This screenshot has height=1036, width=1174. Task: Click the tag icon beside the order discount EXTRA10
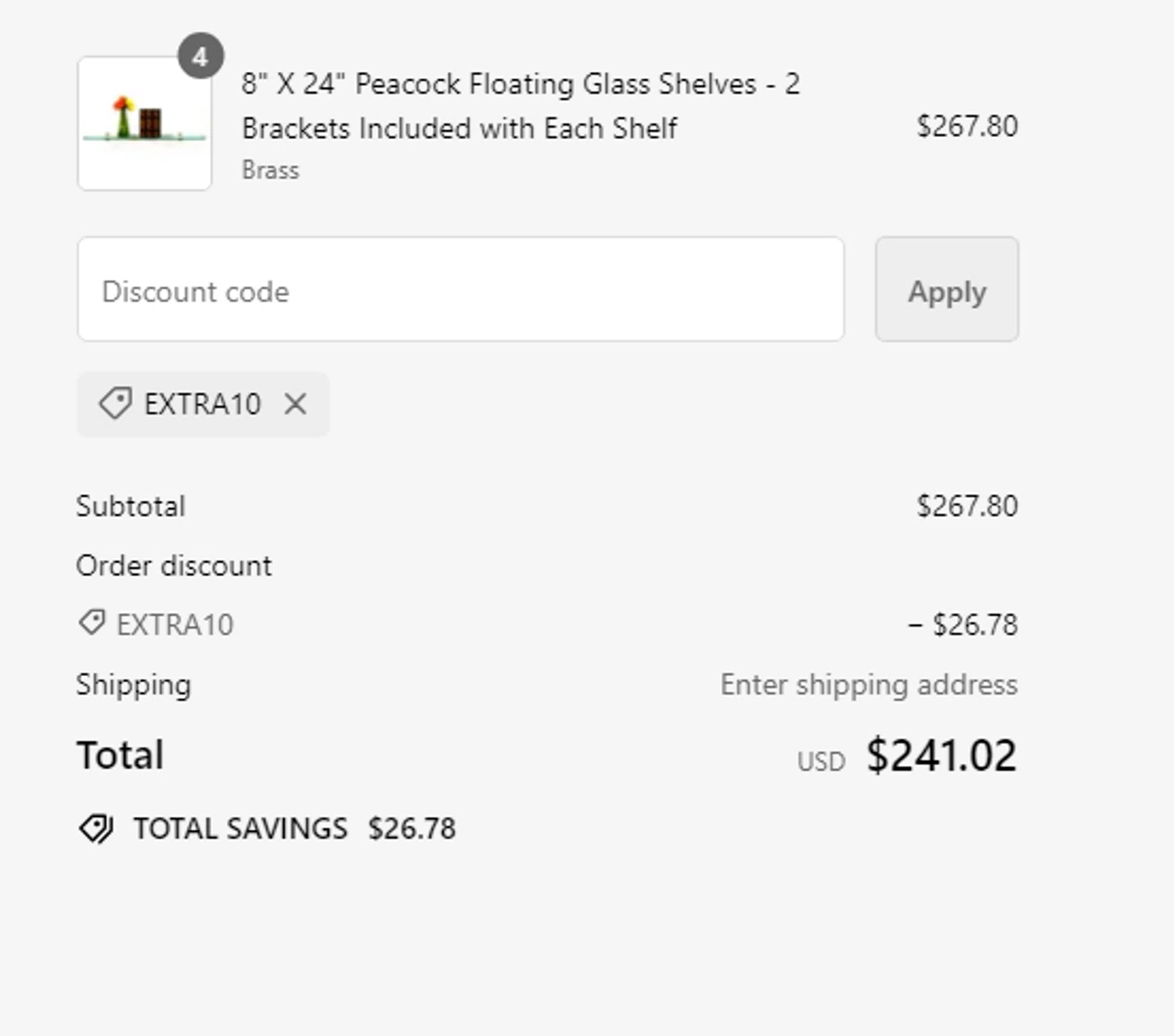(92, 624)
